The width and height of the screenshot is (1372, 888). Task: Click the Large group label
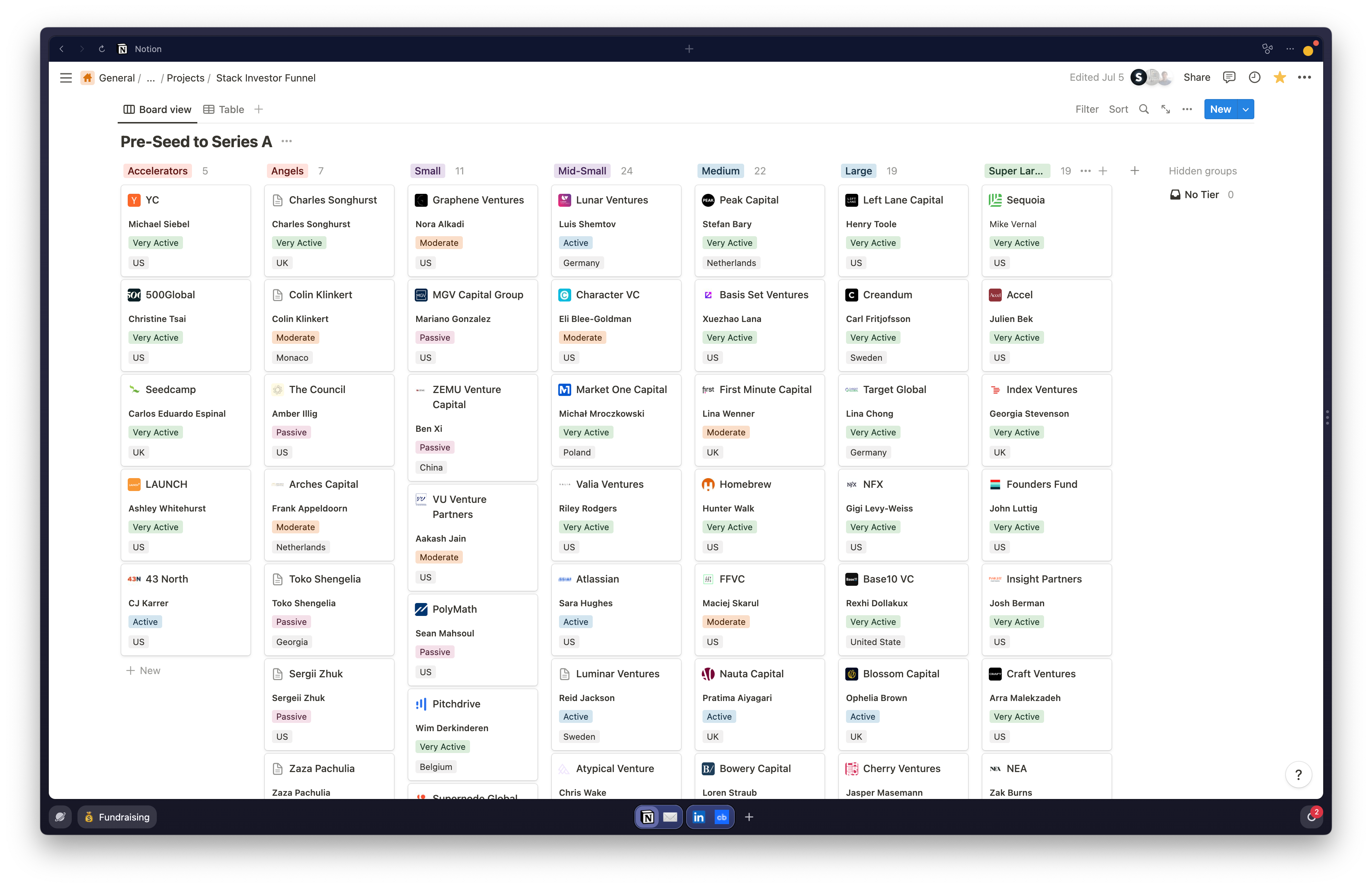[x=858, y=171]
